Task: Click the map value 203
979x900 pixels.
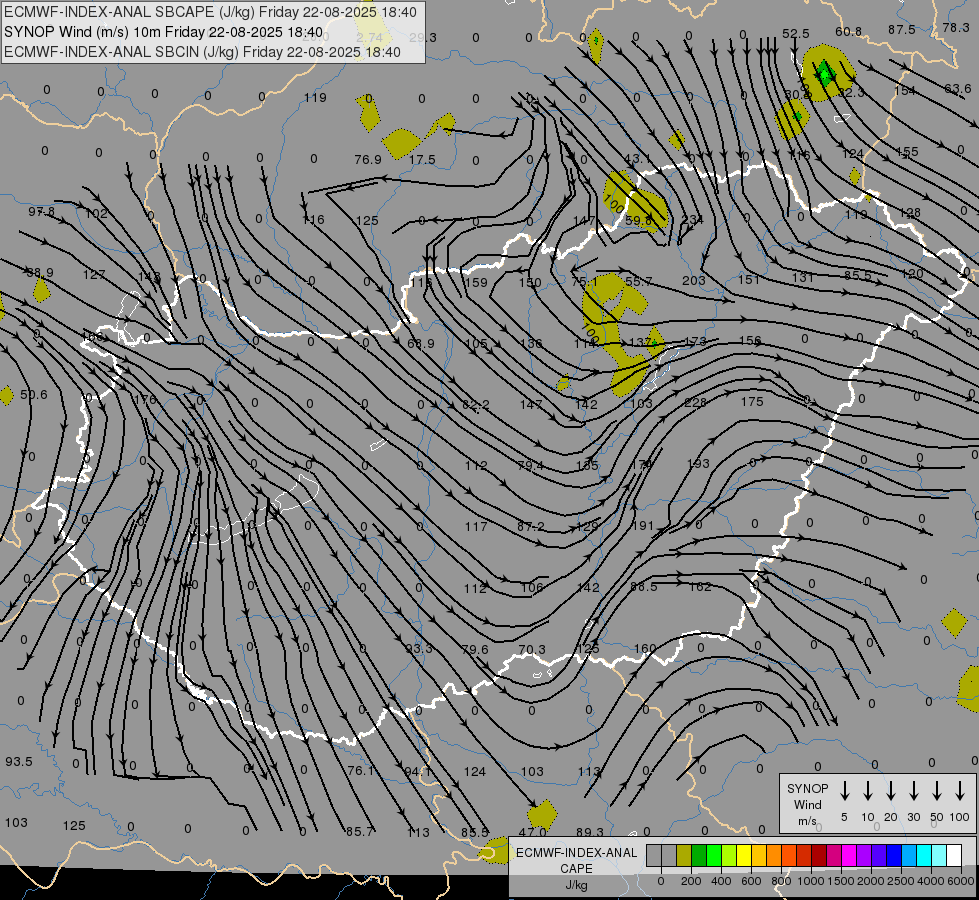Action: 694,281
